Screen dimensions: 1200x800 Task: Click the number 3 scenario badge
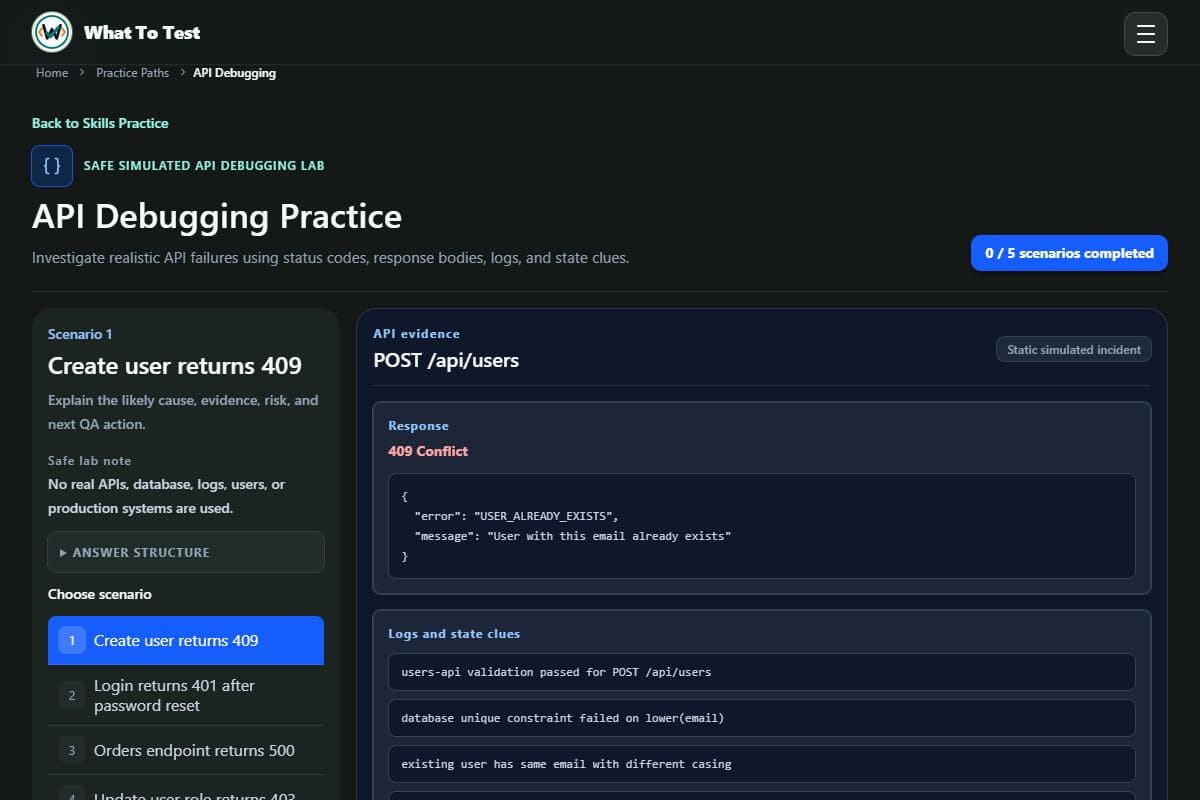[72, 750]
